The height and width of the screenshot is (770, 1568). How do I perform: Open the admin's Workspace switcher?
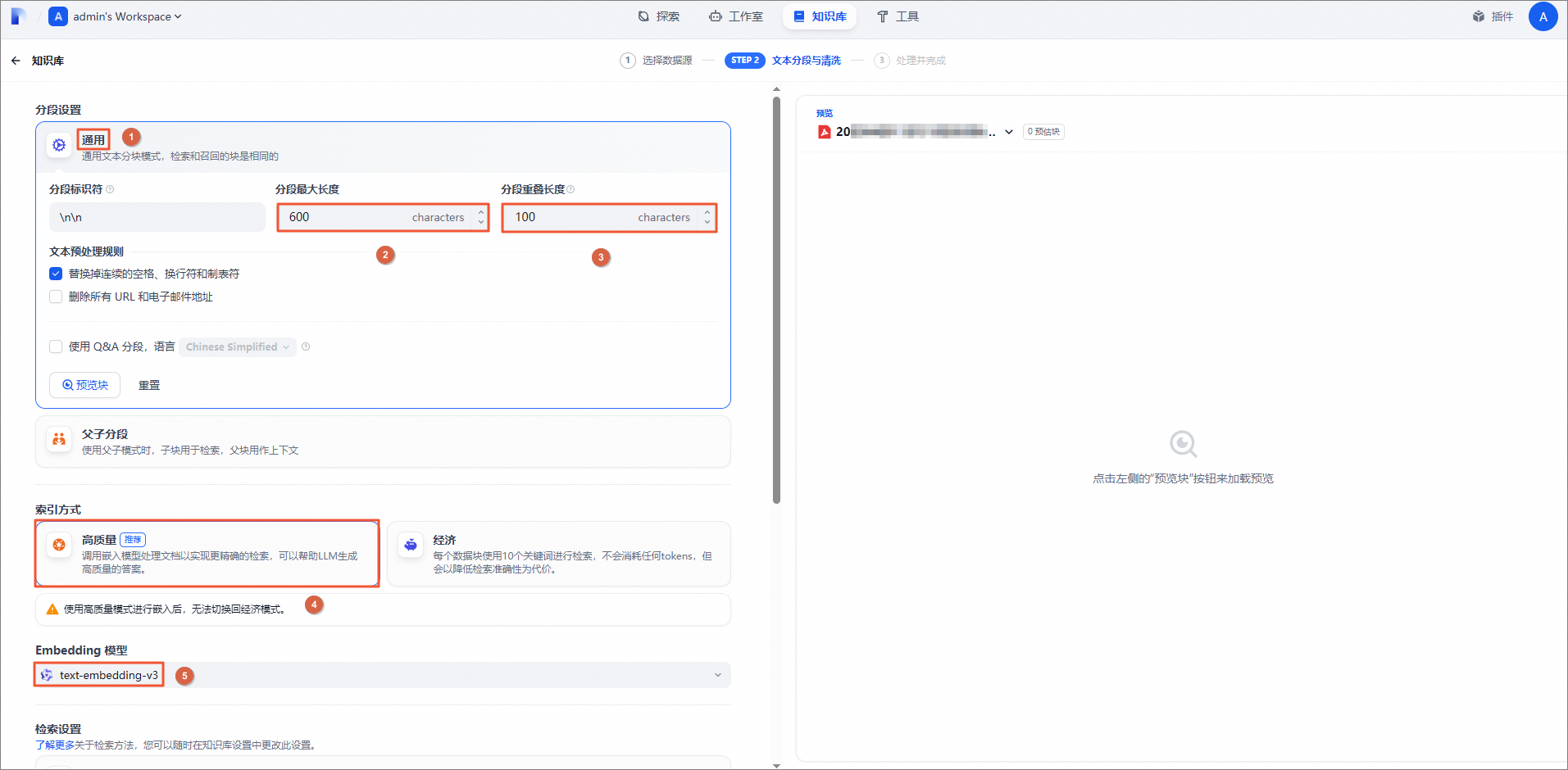(116, 16)
